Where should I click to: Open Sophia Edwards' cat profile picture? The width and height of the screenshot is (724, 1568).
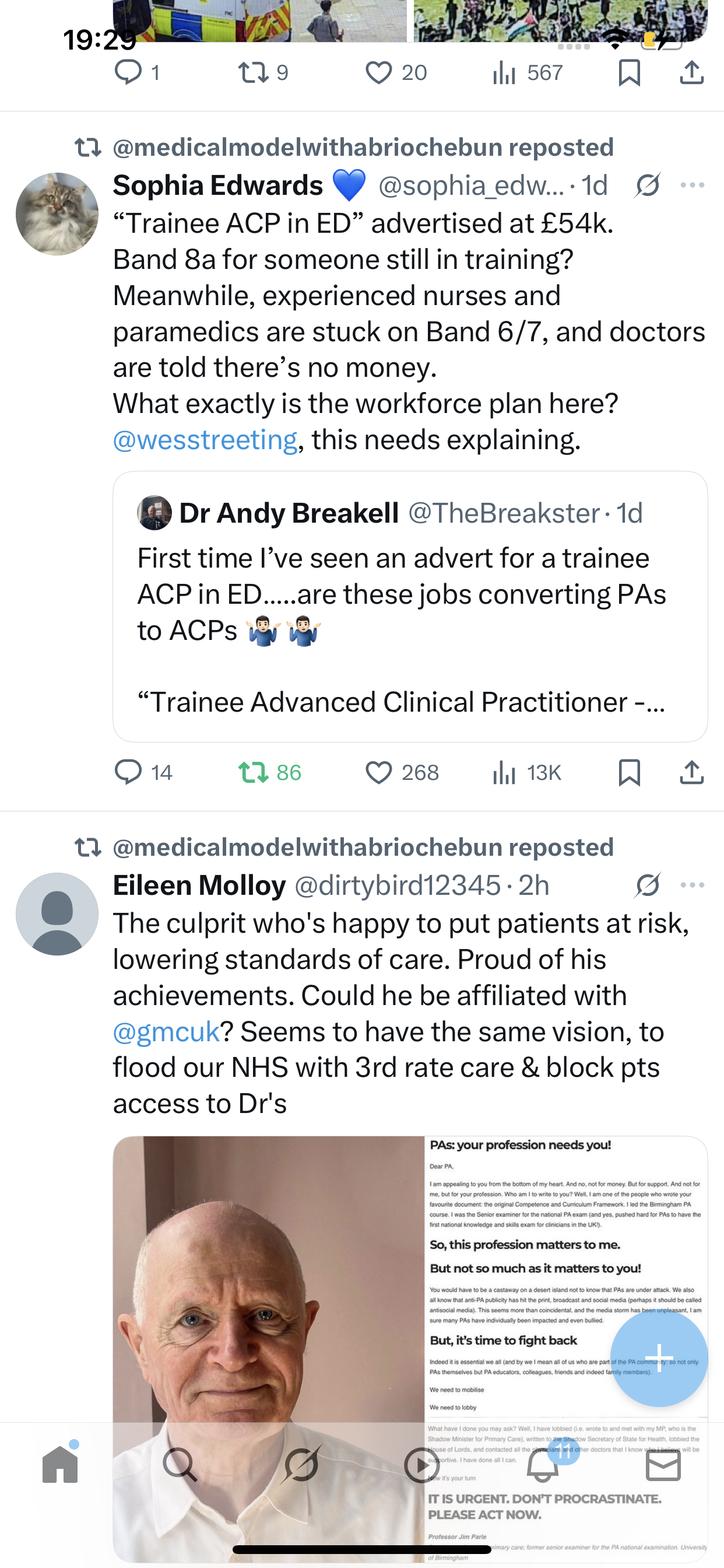point(57,213)
